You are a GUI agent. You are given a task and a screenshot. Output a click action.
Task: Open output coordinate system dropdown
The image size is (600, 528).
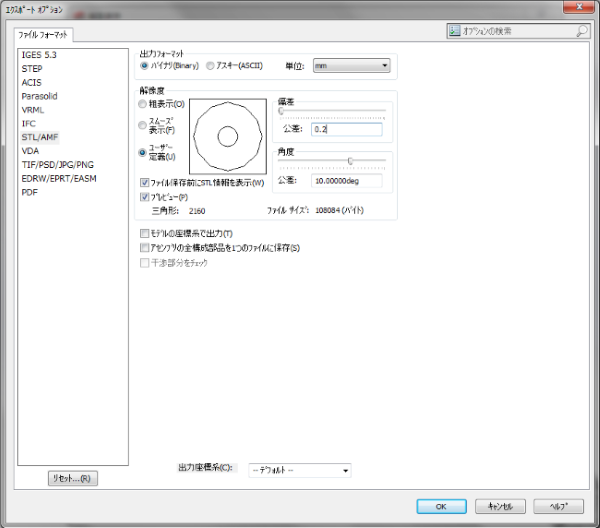[x=300, y=470]
